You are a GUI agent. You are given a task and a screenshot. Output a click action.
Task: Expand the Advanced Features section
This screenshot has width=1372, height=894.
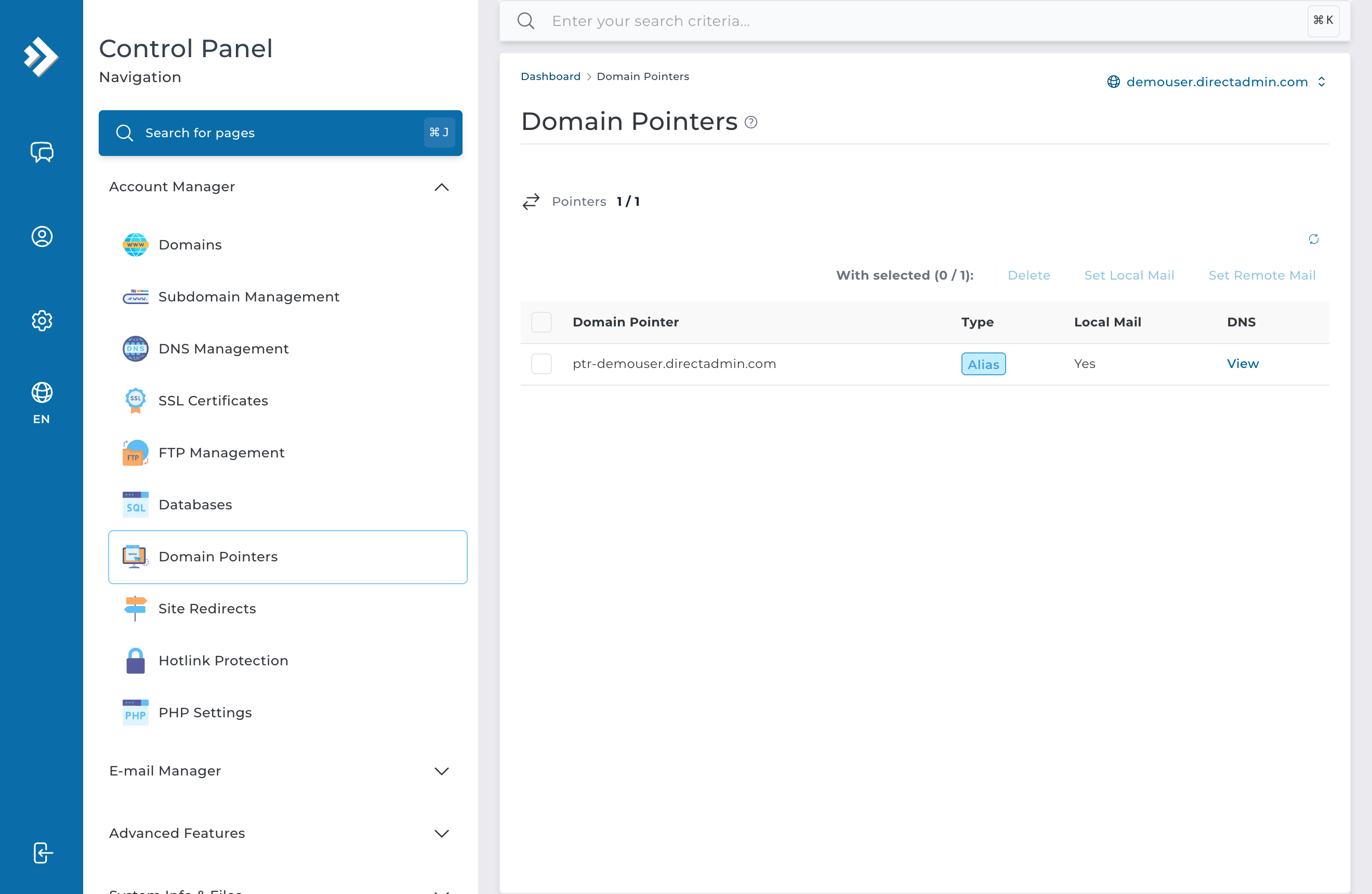click(442, 834)
